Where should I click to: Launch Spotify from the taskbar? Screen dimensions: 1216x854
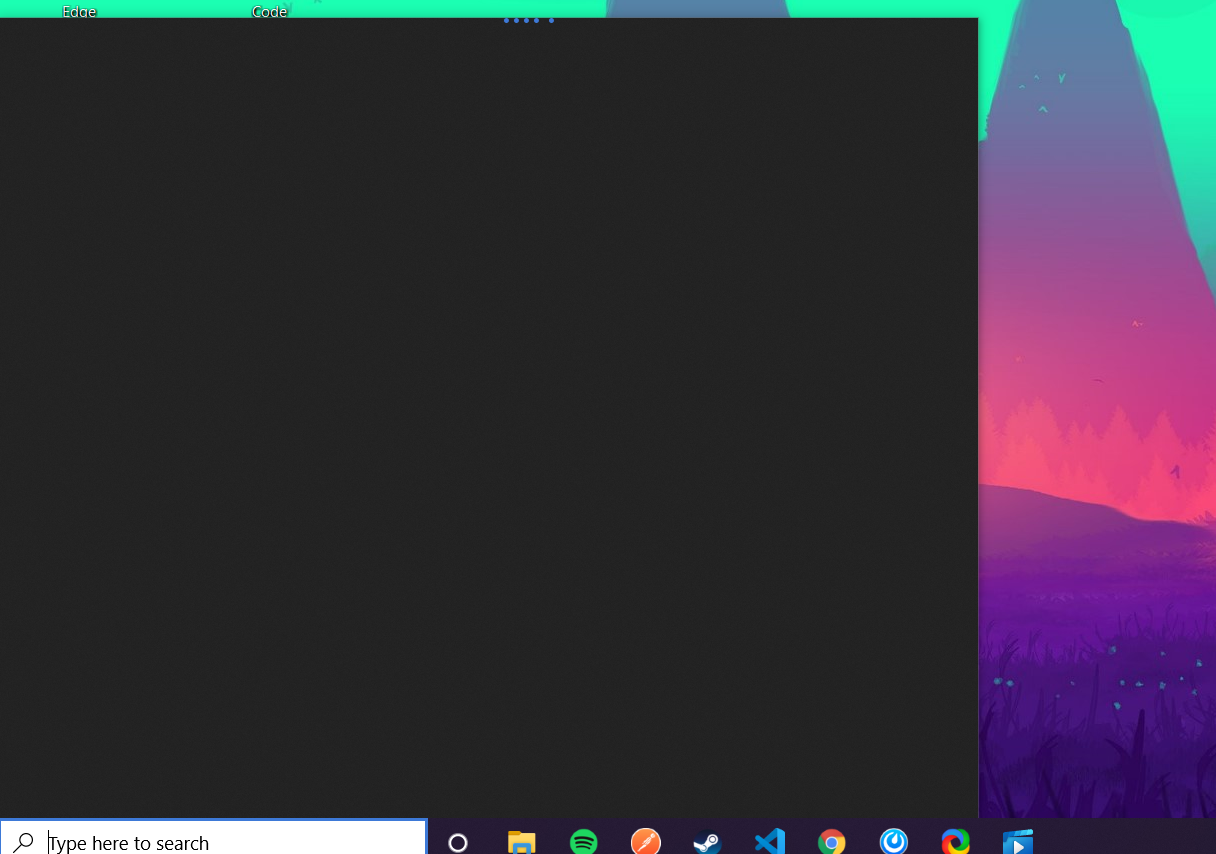pos(584,842)
